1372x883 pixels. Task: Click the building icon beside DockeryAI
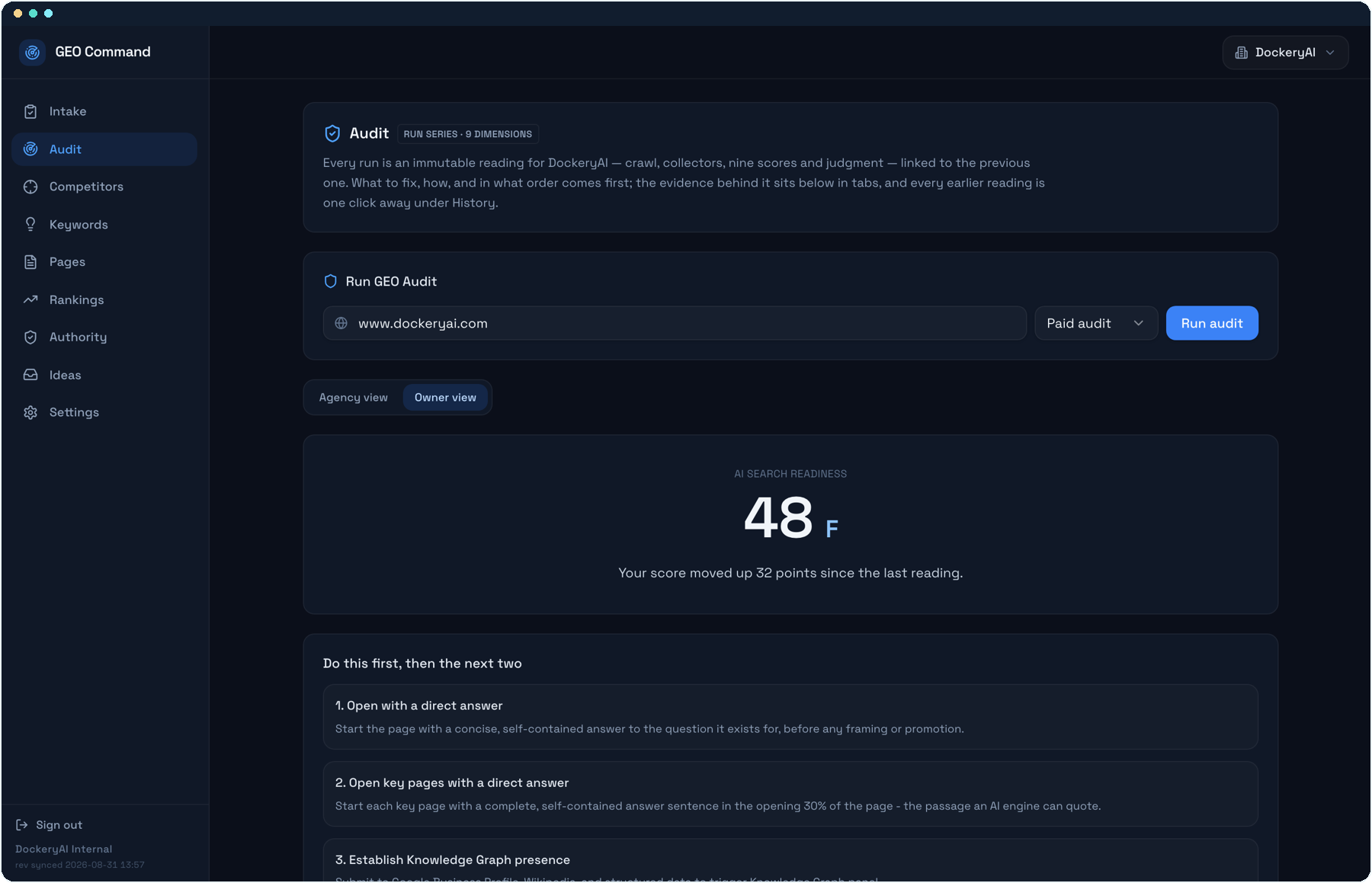click(1242, 53)
